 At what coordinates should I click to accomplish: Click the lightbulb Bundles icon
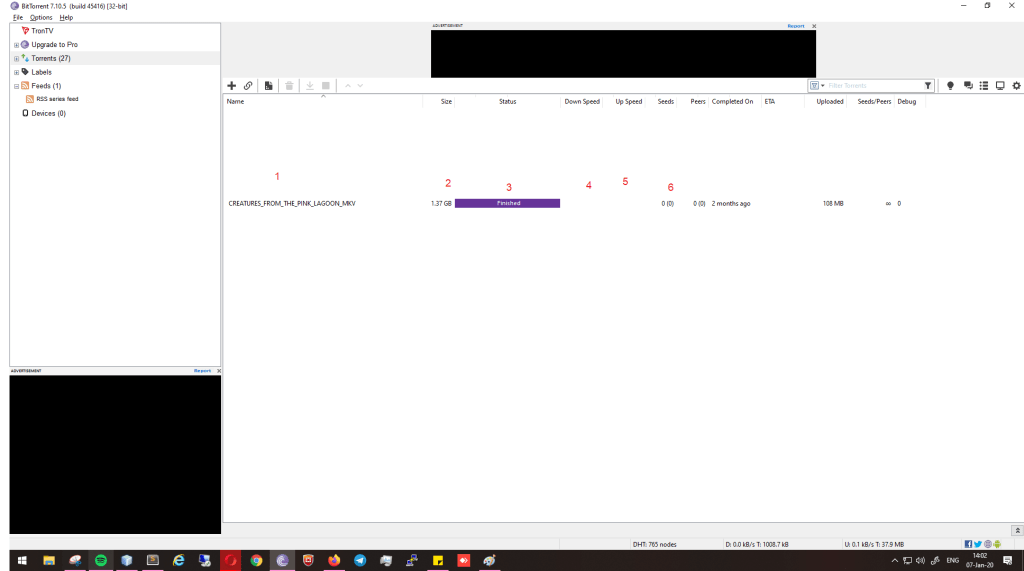coord(950,86)
